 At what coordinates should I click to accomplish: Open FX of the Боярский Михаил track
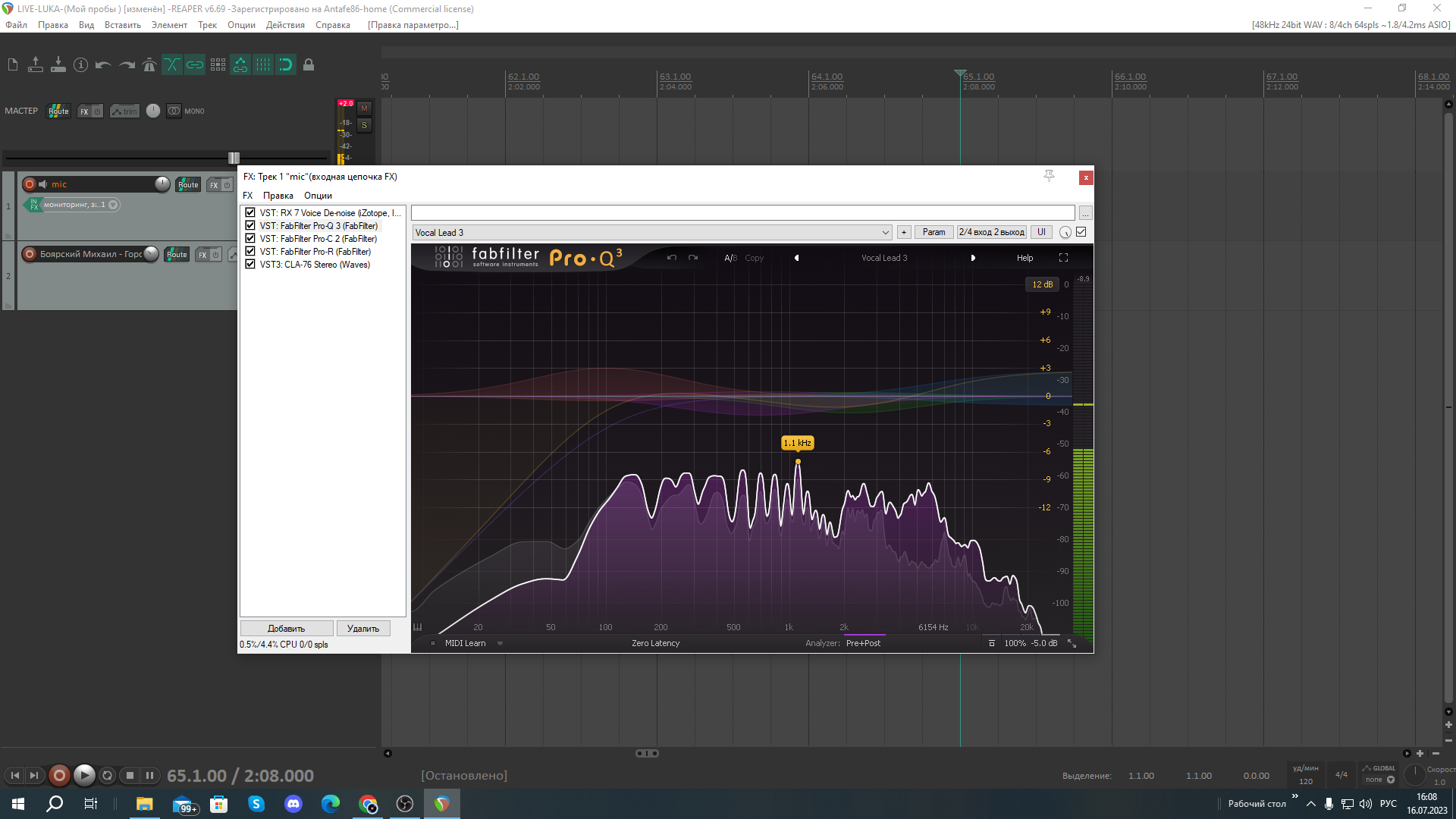point(202,255)
